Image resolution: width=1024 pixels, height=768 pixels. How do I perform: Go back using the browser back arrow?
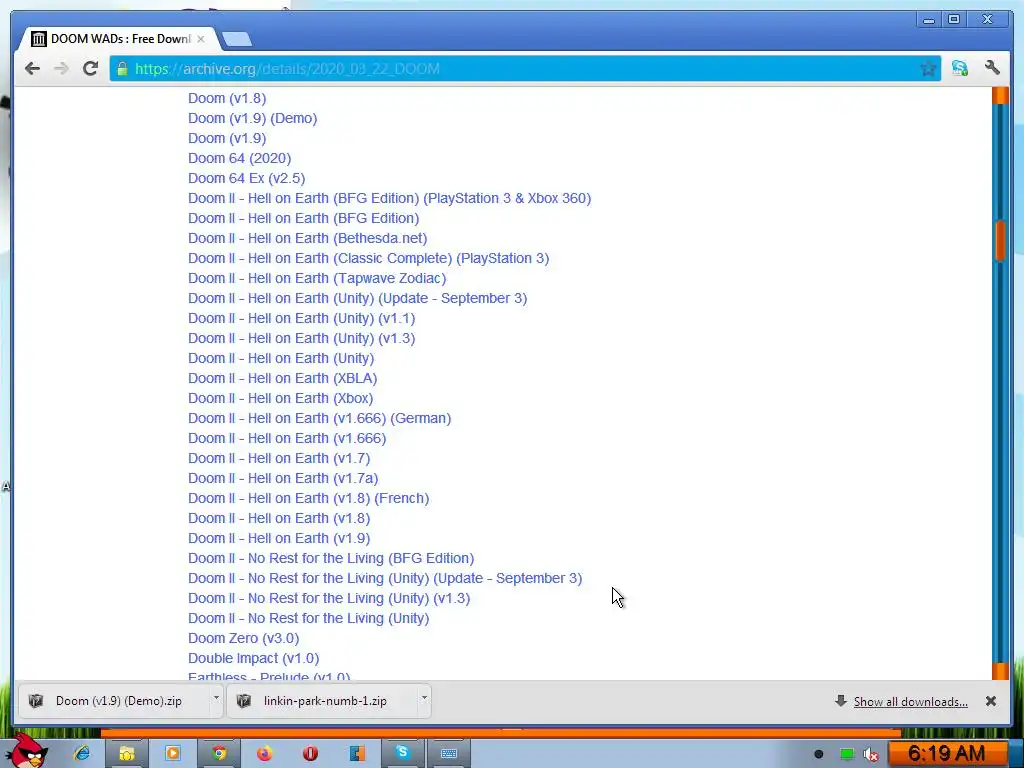[x=32, y=69]
